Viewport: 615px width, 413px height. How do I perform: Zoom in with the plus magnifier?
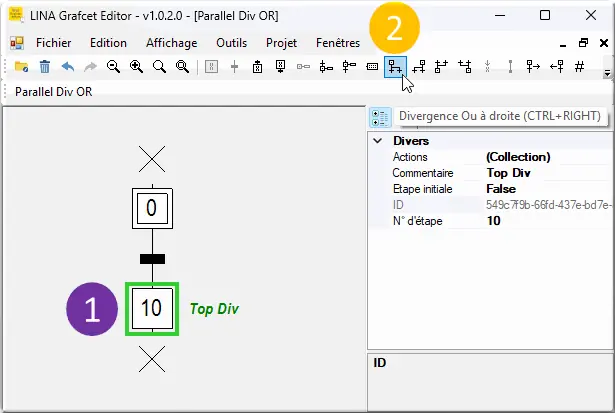tap(136, 67)
